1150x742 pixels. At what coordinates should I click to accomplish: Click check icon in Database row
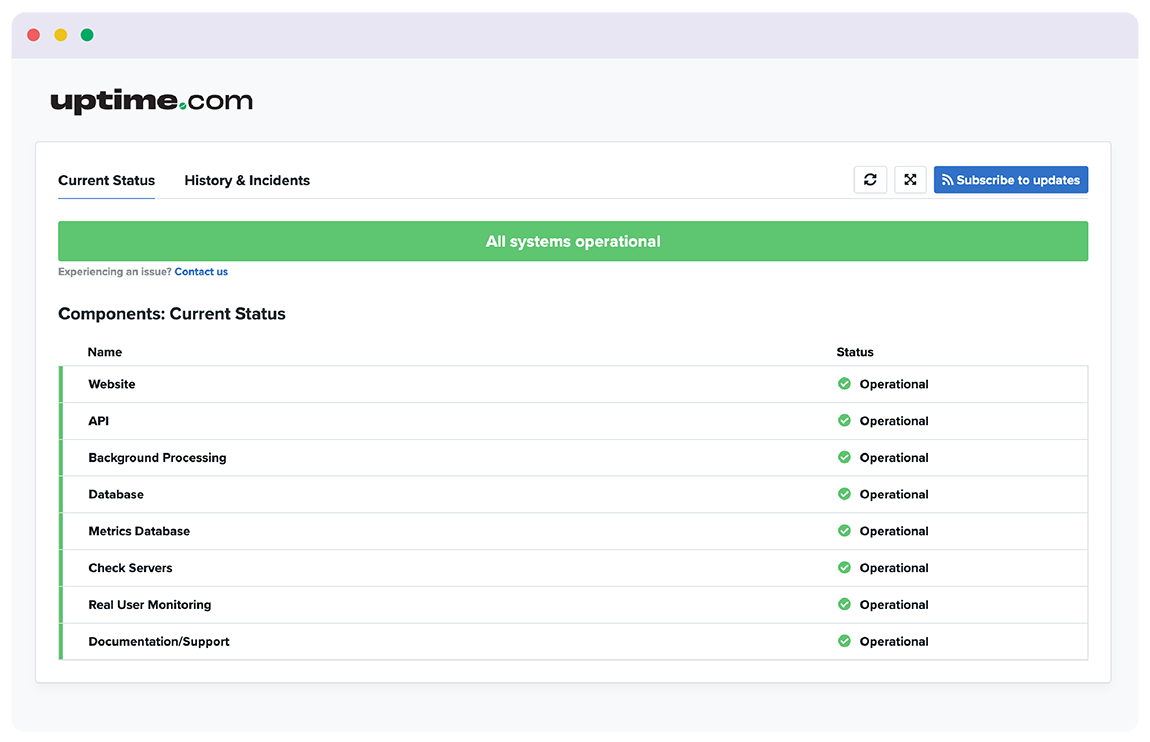click(844, 493)
